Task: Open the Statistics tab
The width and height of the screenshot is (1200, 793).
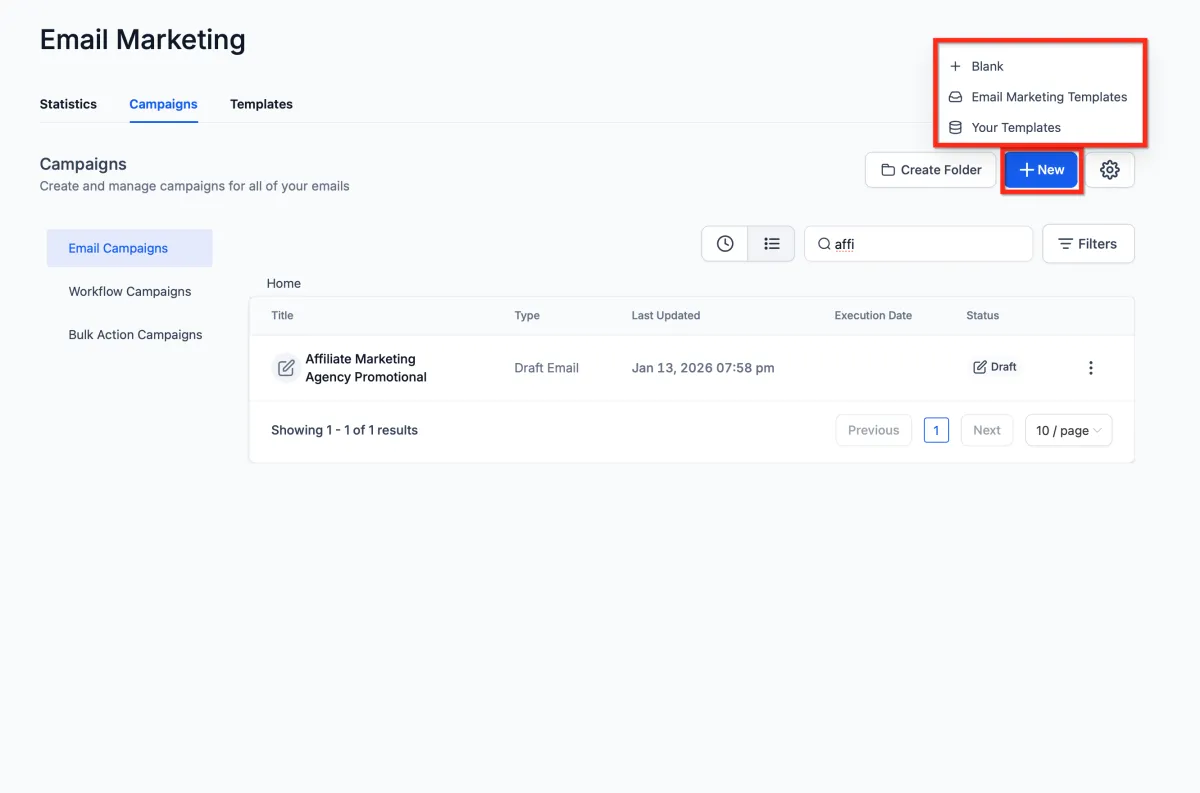Action: point(68,104)
